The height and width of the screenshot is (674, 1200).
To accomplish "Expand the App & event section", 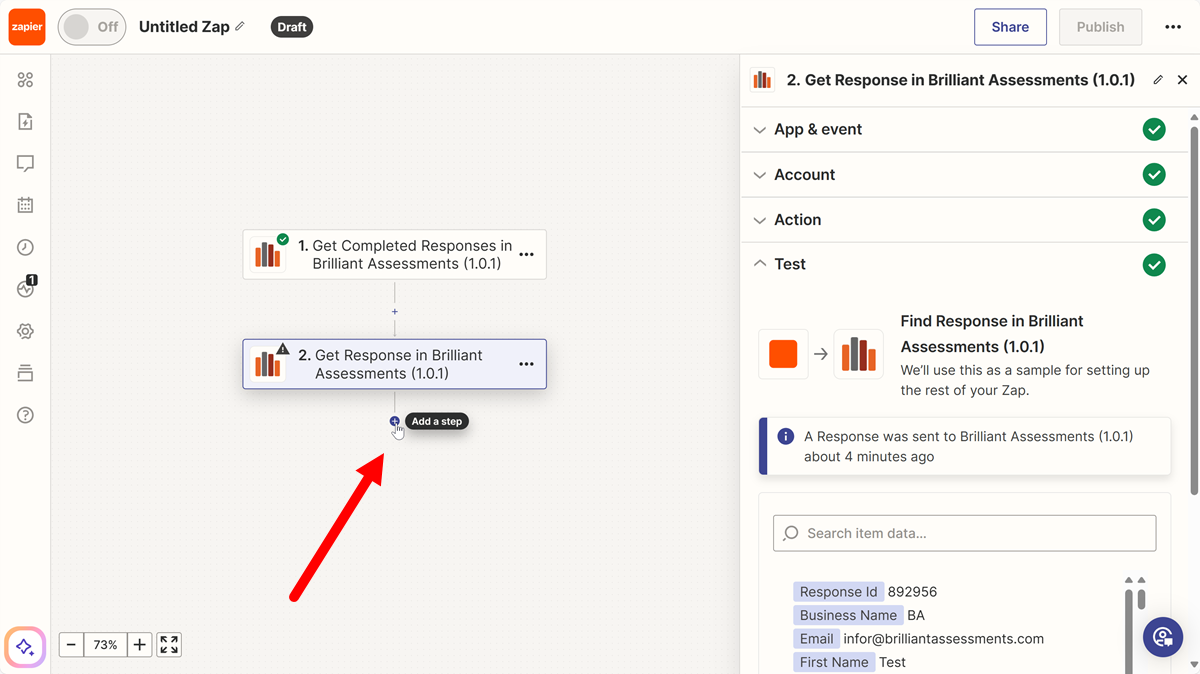I will (x=816, y=129).
